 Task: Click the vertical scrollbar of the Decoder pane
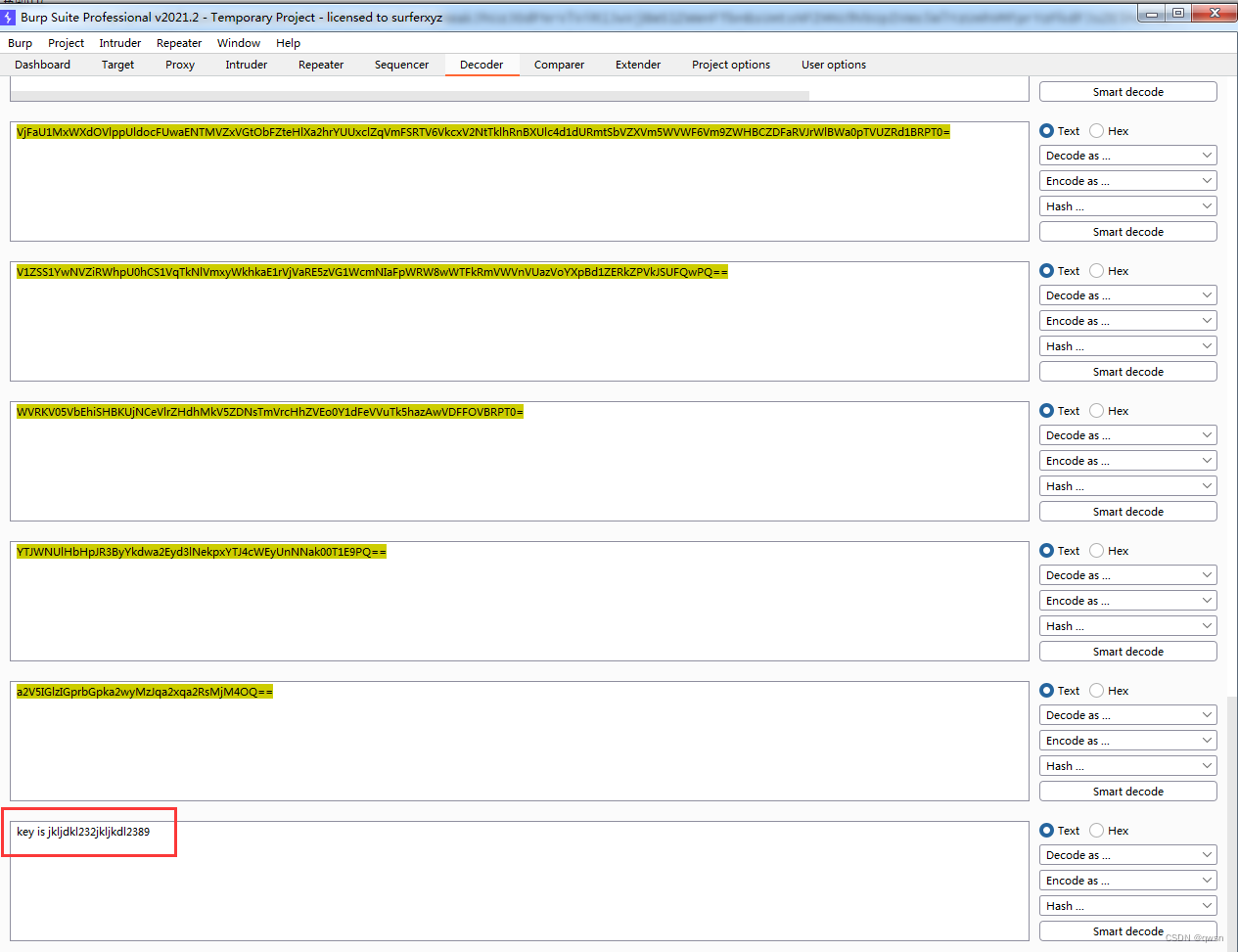[1232, 822]
